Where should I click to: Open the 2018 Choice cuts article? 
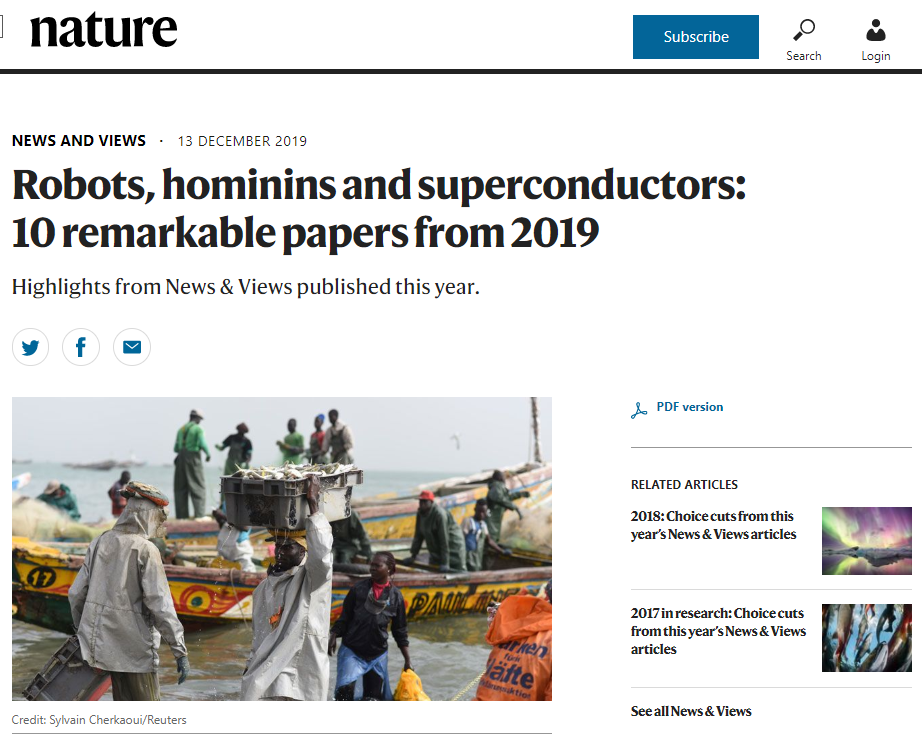click(712, 525)
